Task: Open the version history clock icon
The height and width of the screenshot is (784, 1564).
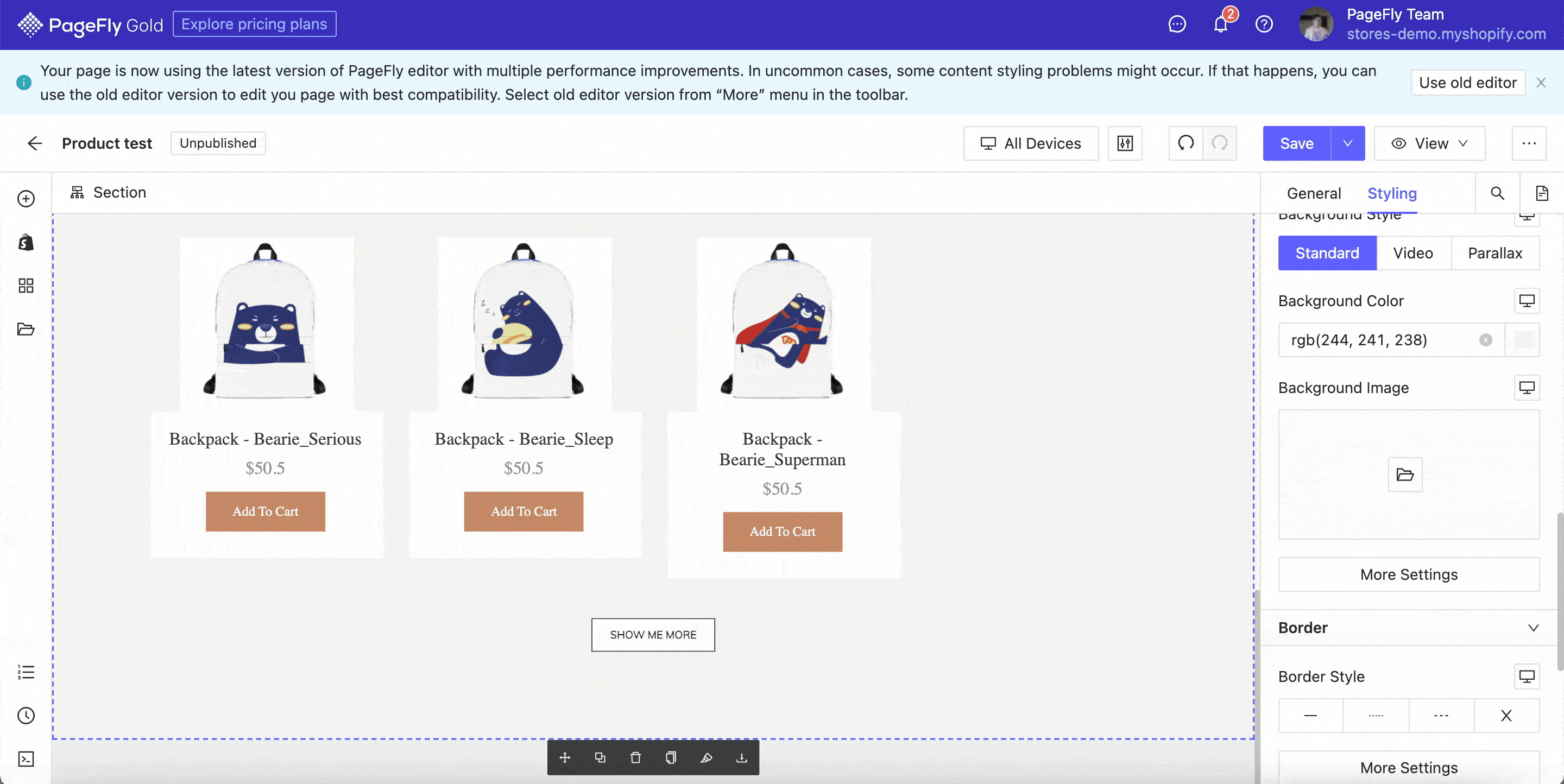Action: pyautogui.click(x=26, y=716)
